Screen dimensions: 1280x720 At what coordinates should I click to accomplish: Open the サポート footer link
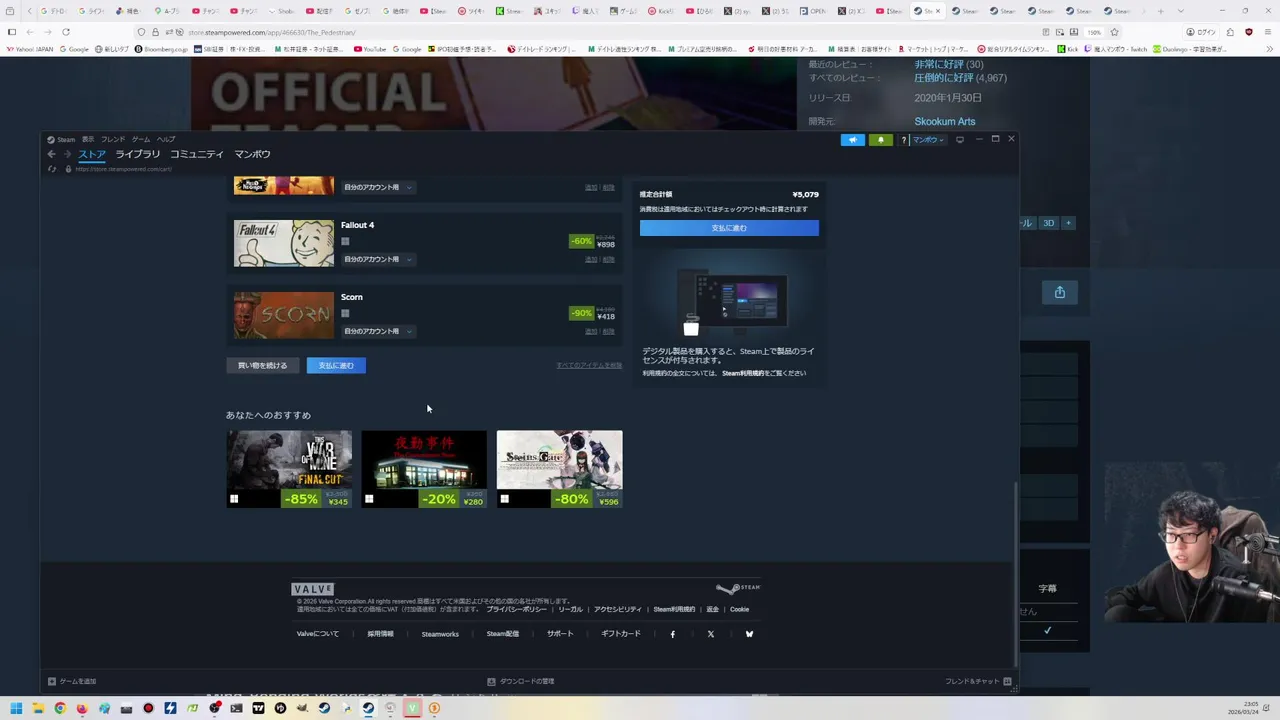point(560,634)
